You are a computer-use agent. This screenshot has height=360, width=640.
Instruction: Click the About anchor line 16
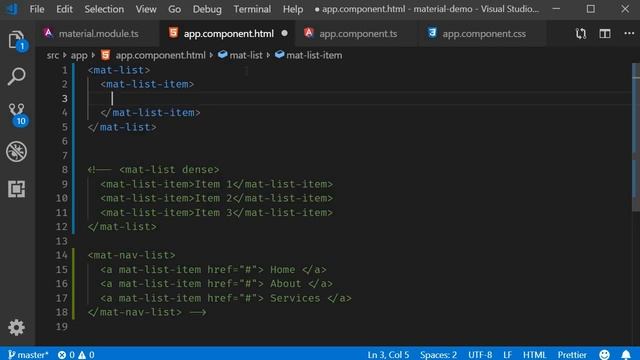216,284
